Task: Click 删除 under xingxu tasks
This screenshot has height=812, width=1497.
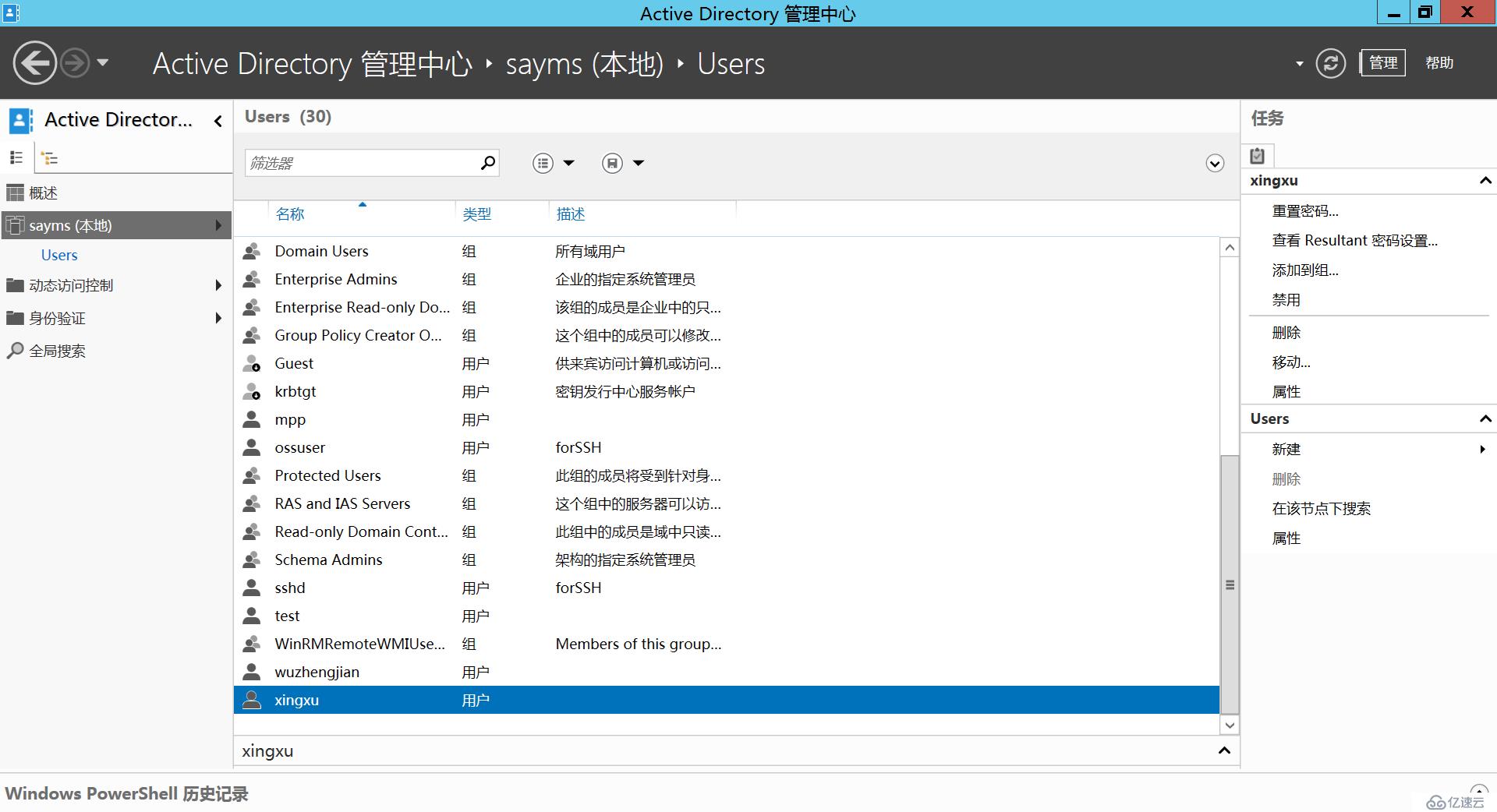Action: tap(1286, 333)
